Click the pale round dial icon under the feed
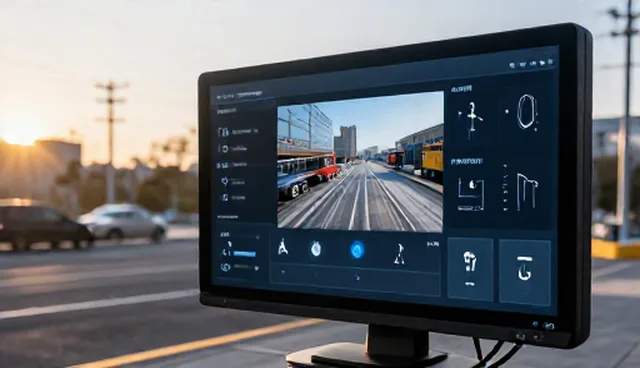 point(316,248)
